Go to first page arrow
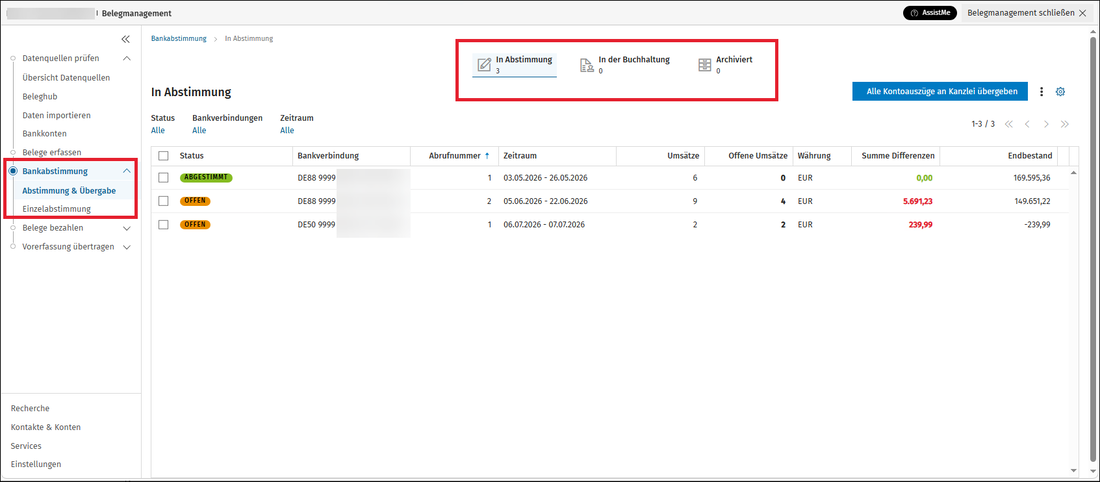Image resolution: width=1100 pixels, height=482 pixels. click(x=1009, y=124)
